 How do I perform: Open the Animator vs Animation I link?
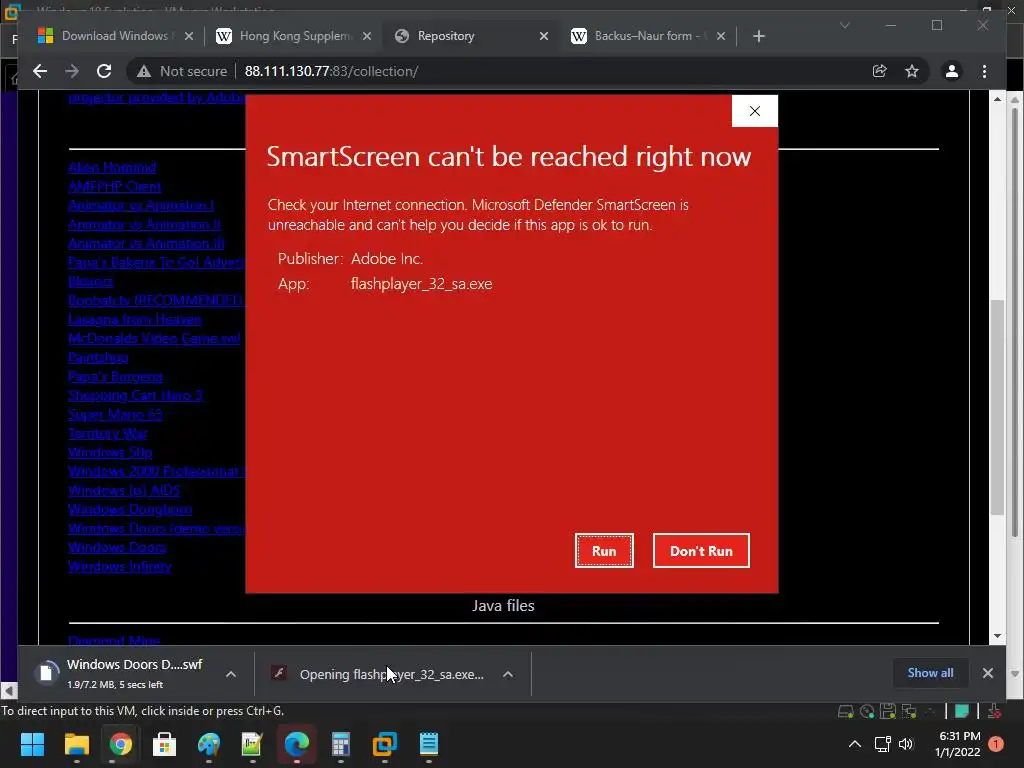point(141,205)
